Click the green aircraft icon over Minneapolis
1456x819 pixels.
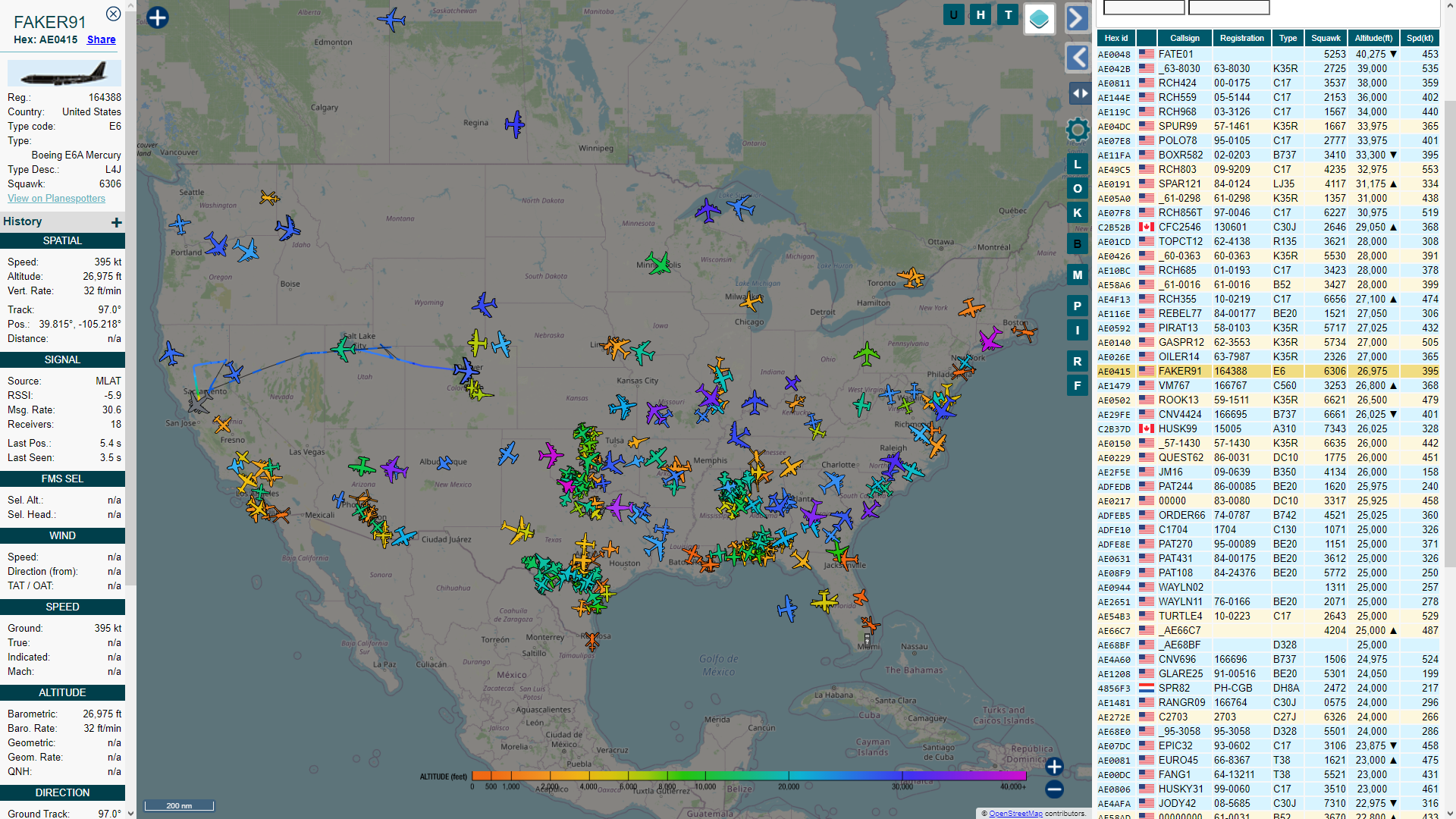[658, 263]
